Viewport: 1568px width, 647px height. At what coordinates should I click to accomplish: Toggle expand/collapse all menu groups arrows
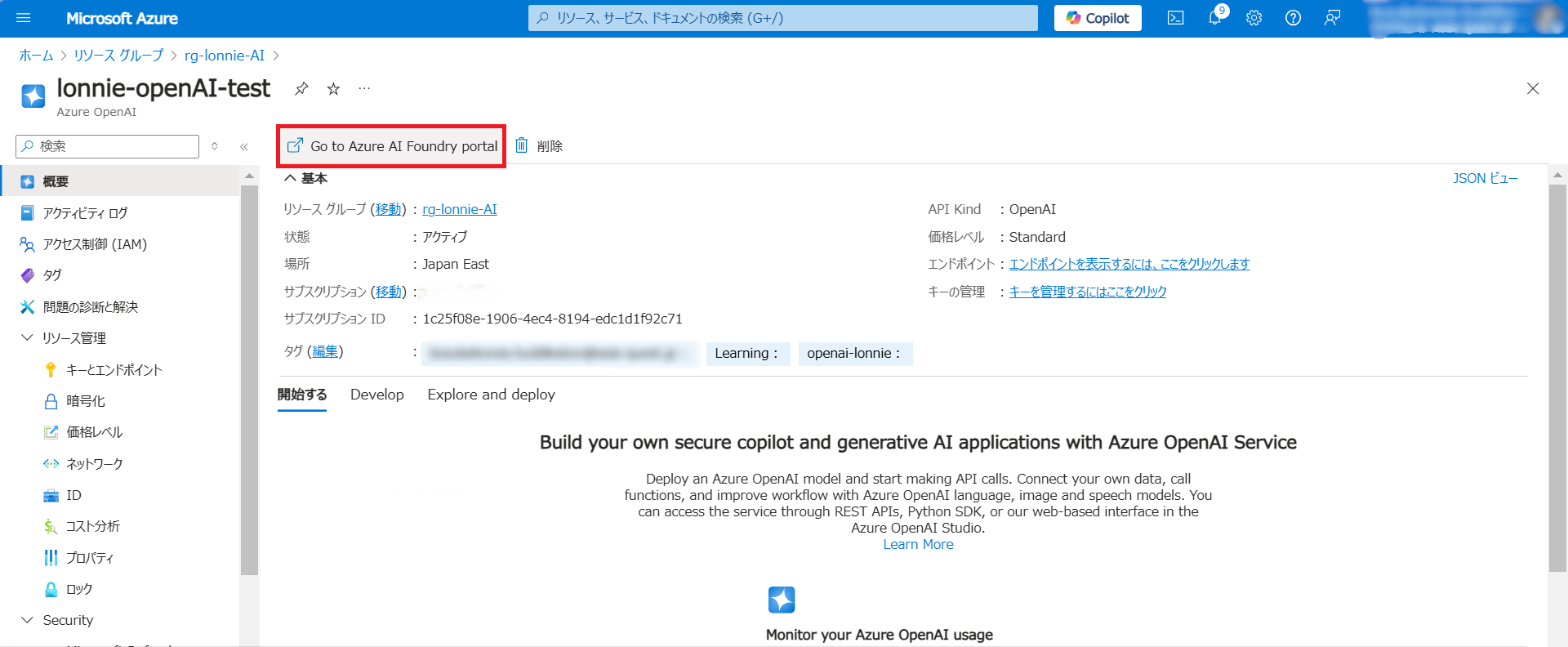tap(215, 146)
